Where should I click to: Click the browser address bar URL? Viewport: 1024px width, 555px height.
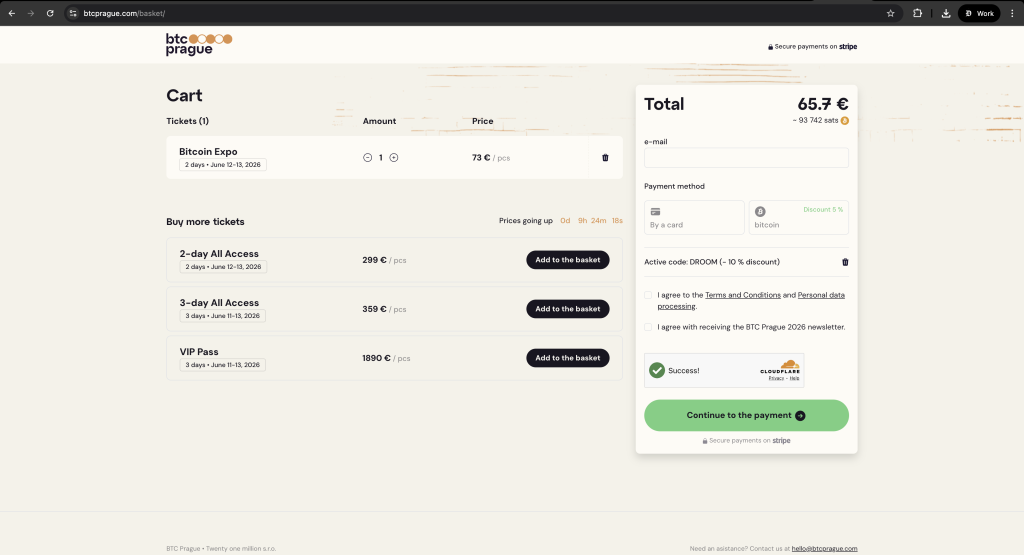click(124, 13)
